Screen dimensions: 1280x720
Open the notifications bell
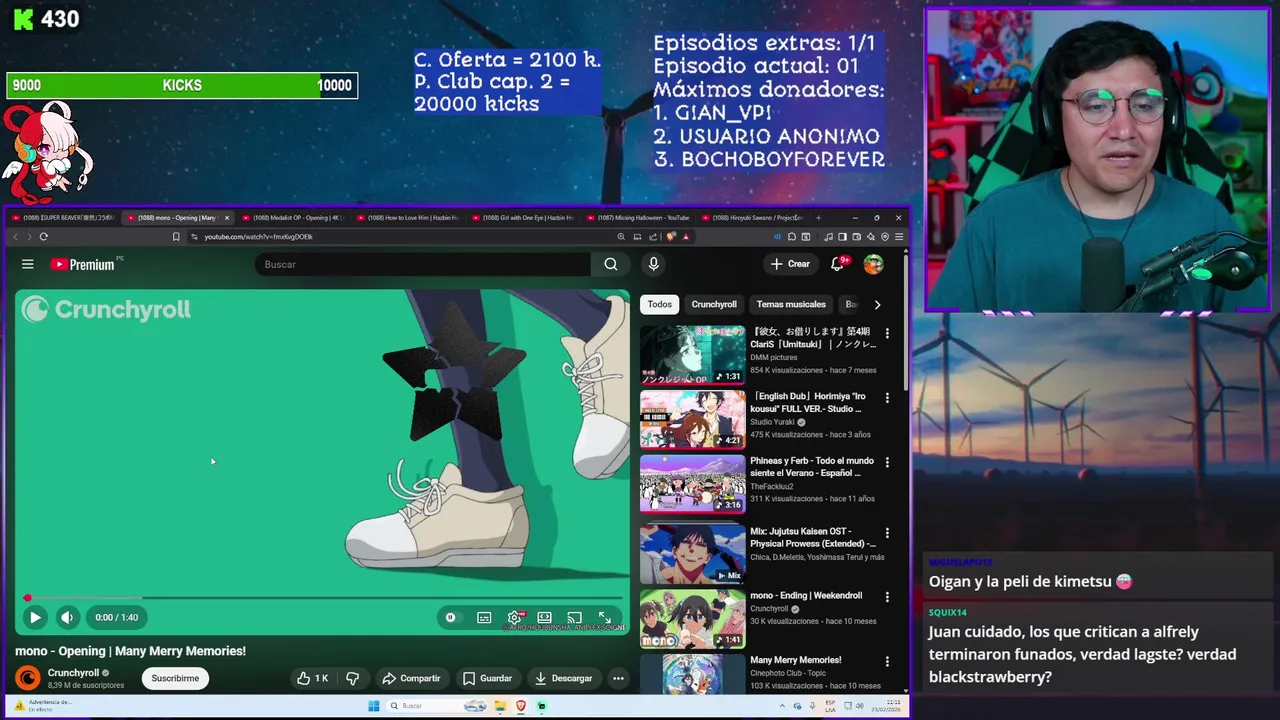click(x=838, y=264)
